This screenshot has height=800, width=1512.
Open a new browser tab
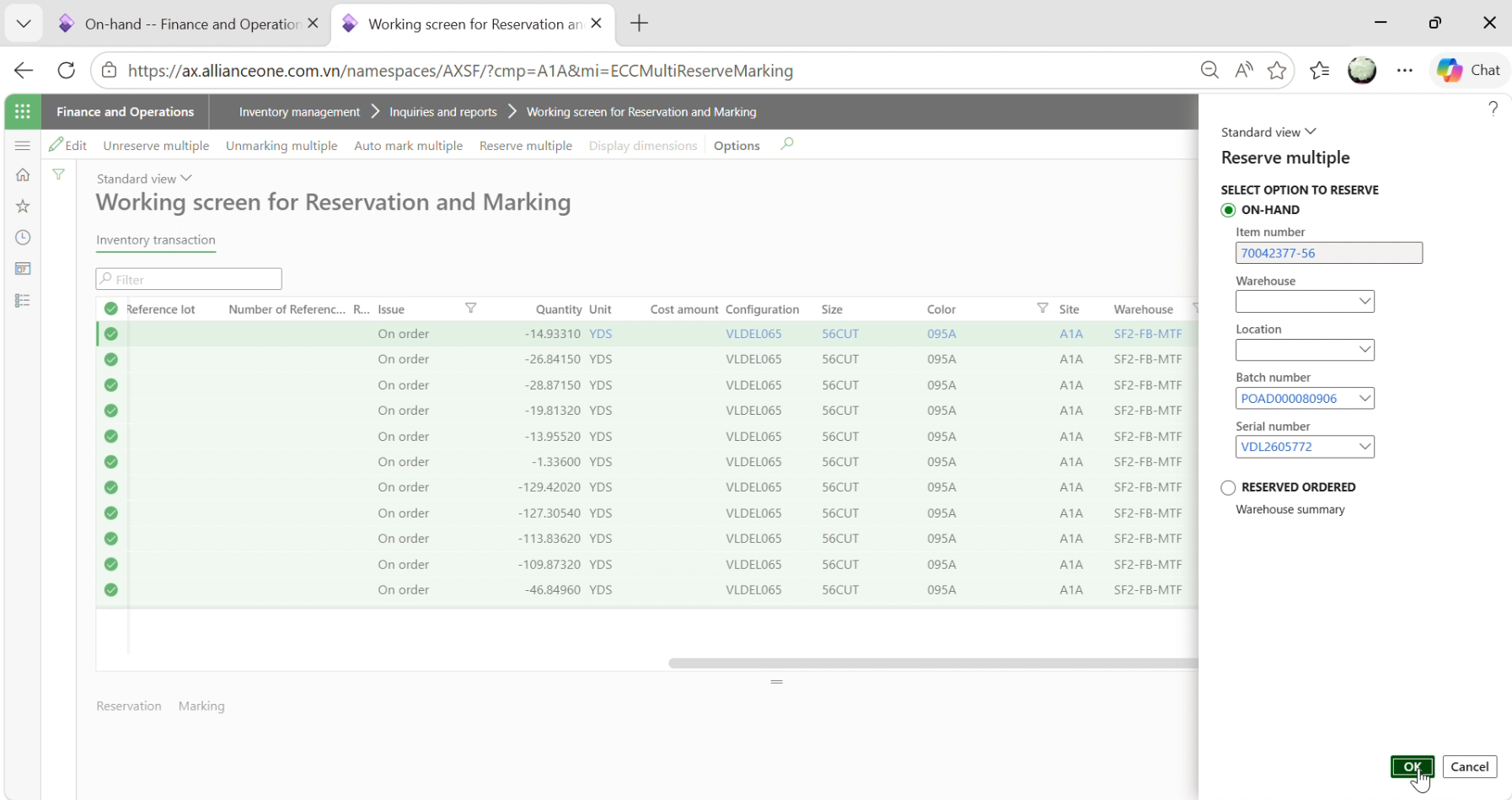click(x=639, y=24)
